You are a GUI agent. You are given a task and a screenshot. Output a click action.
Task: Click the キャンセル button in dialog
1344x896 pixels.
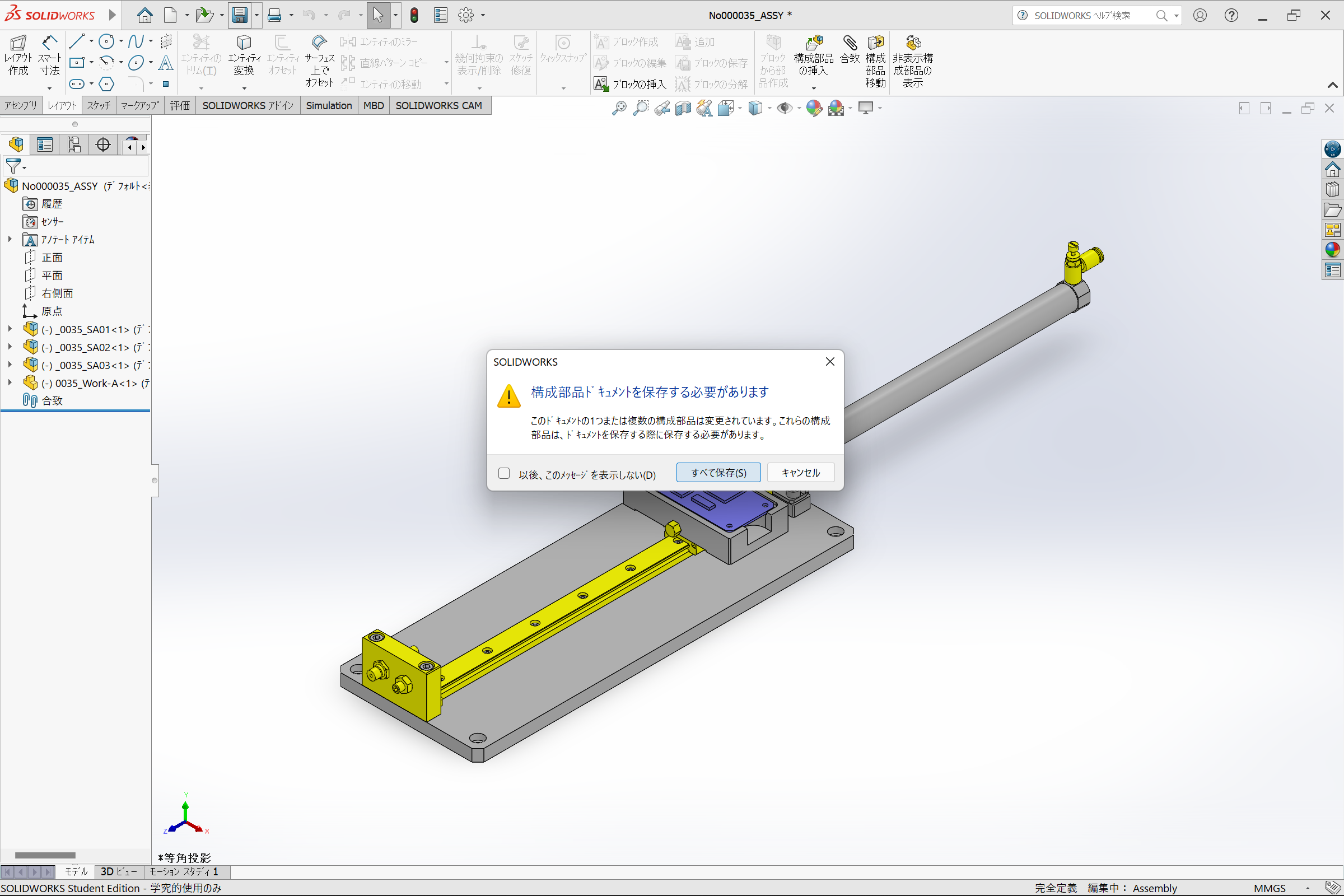tap(801, 473)
